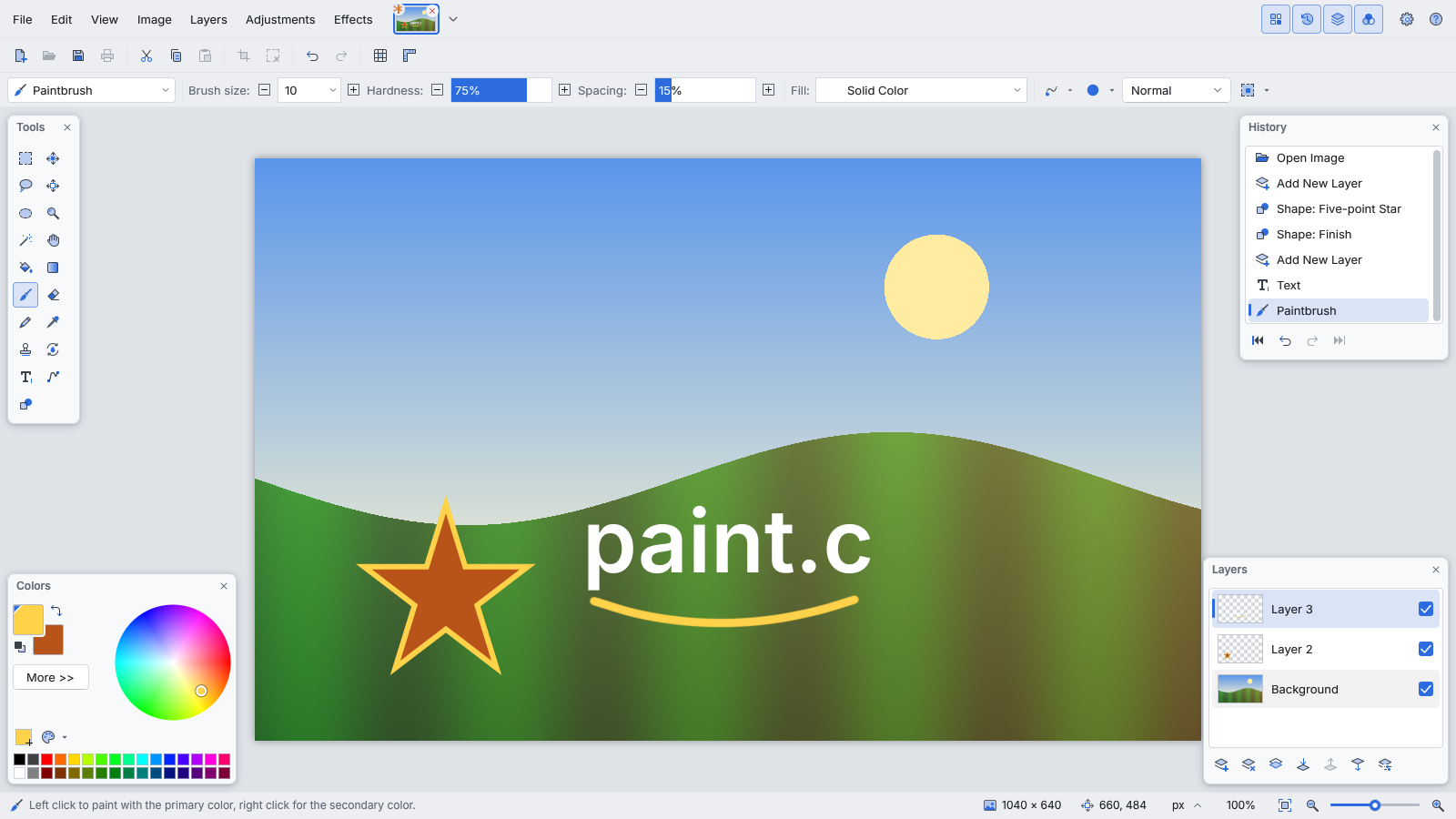The height and width of the screenshot is (819, 1456).
Task: Select the Lasso Select tool
Action: click(25, 186)
